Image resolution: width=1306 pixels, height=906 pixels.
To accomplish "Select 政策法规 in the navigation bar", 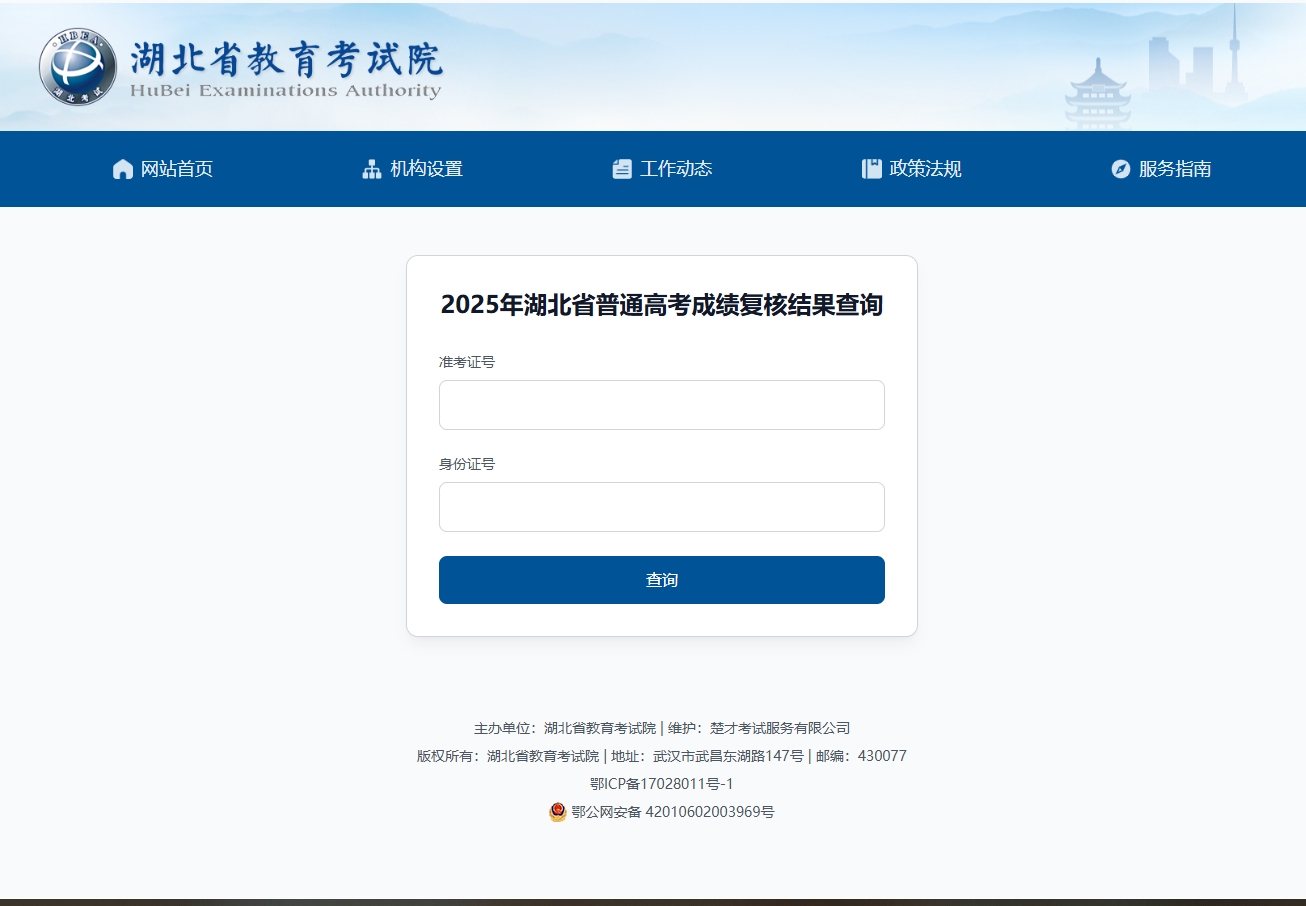I will 922,168.
